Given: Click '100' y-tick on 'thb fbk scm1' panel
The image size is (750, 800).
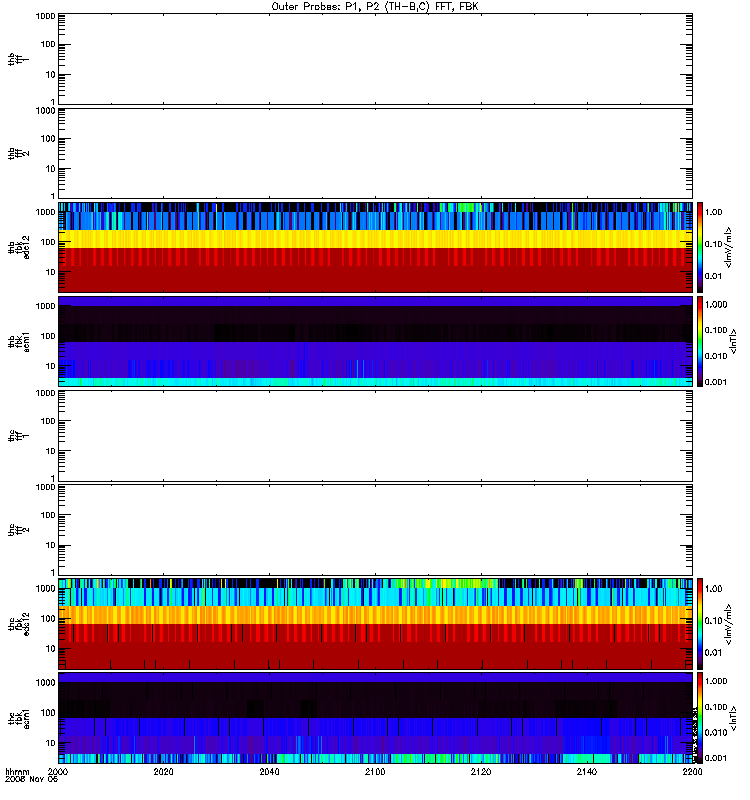Looking at the screenshot, I should point(48,336).
